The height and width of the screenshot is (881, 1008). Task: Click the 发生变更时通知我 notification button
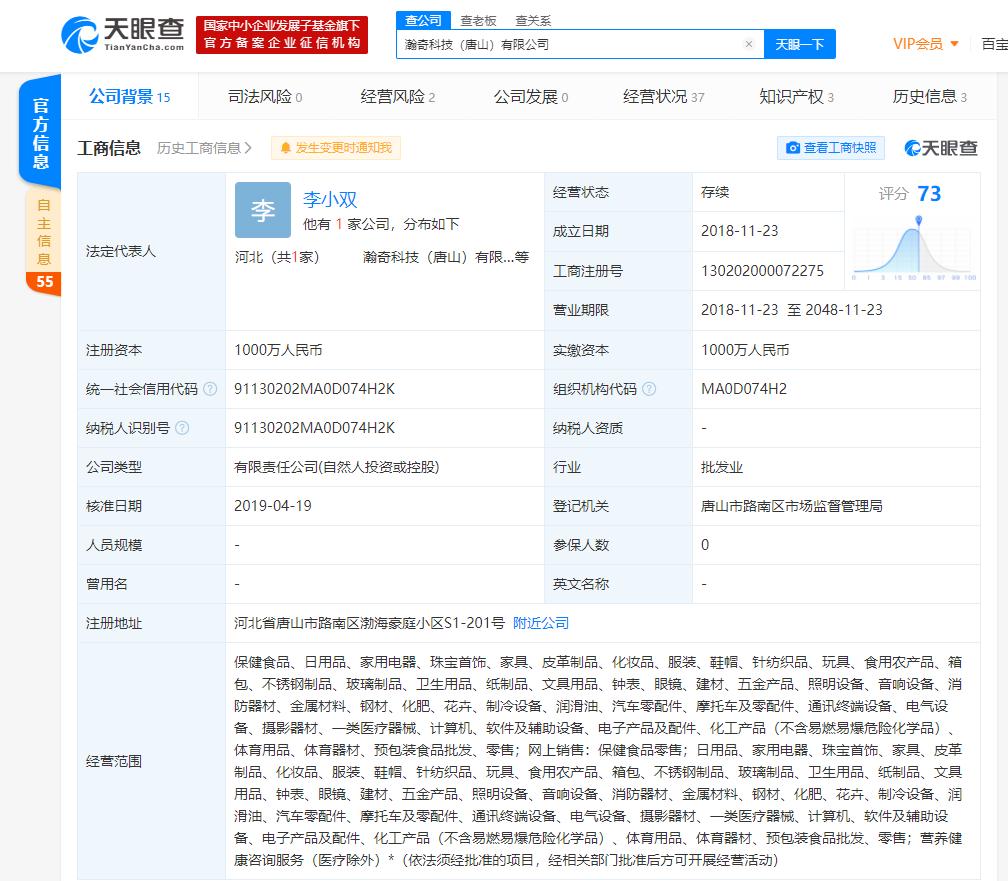(336, 148)
